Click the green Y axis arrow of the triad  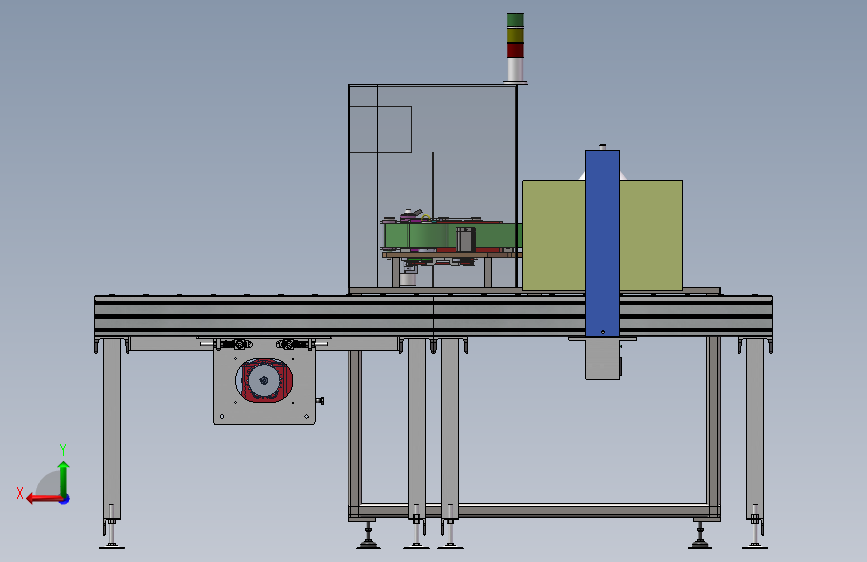coord(64,477)
